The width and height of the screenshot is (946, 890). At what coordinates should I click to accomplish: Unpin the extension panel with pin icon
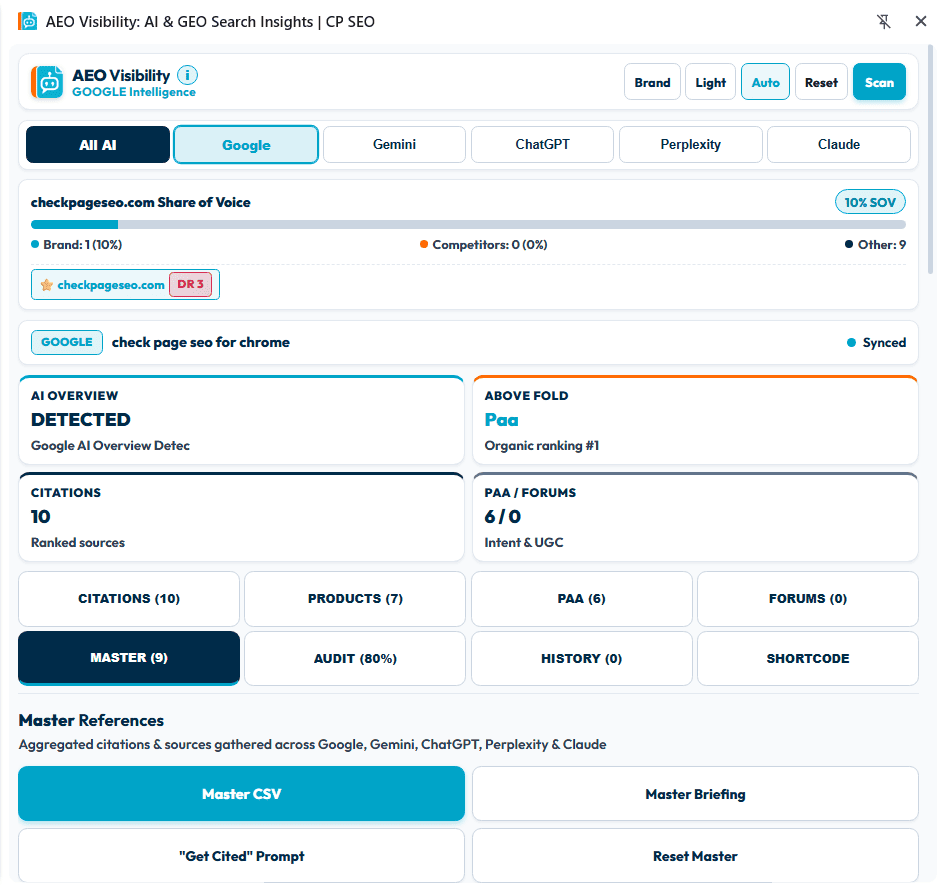pyautogui.click(x=883, y=22)
